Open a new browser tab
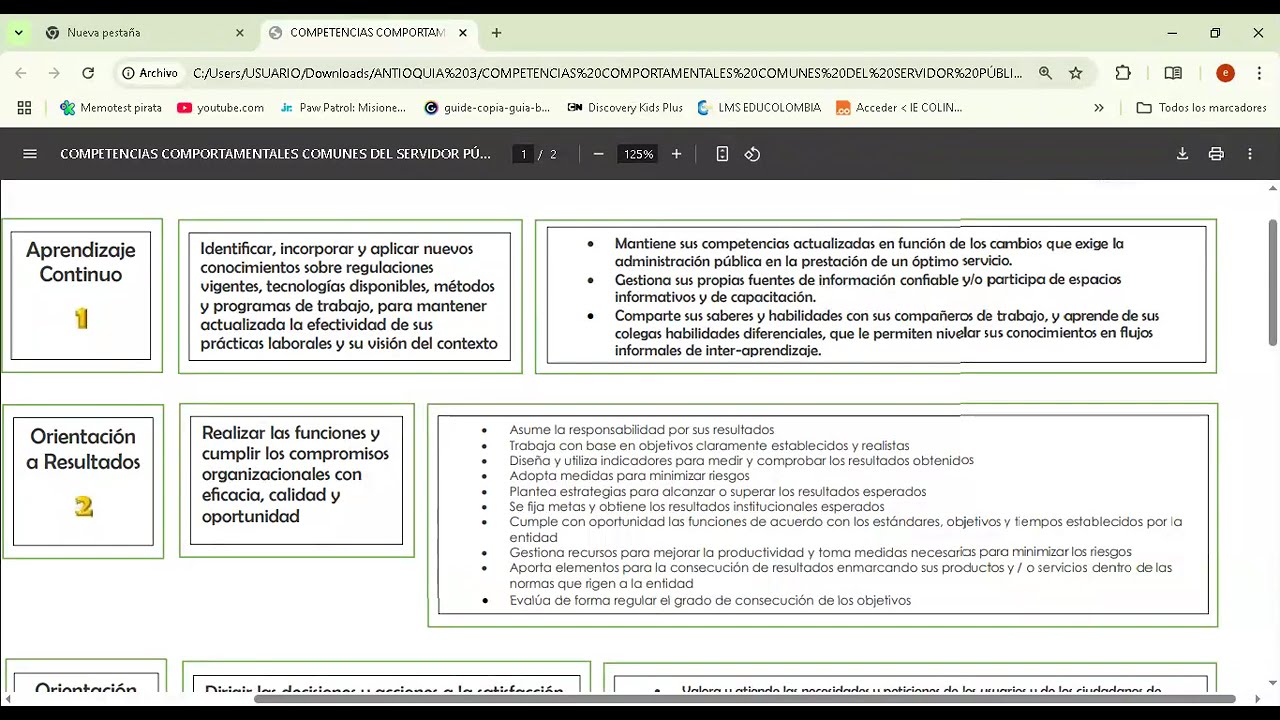The image size is (1280, 720). point(496,33)
